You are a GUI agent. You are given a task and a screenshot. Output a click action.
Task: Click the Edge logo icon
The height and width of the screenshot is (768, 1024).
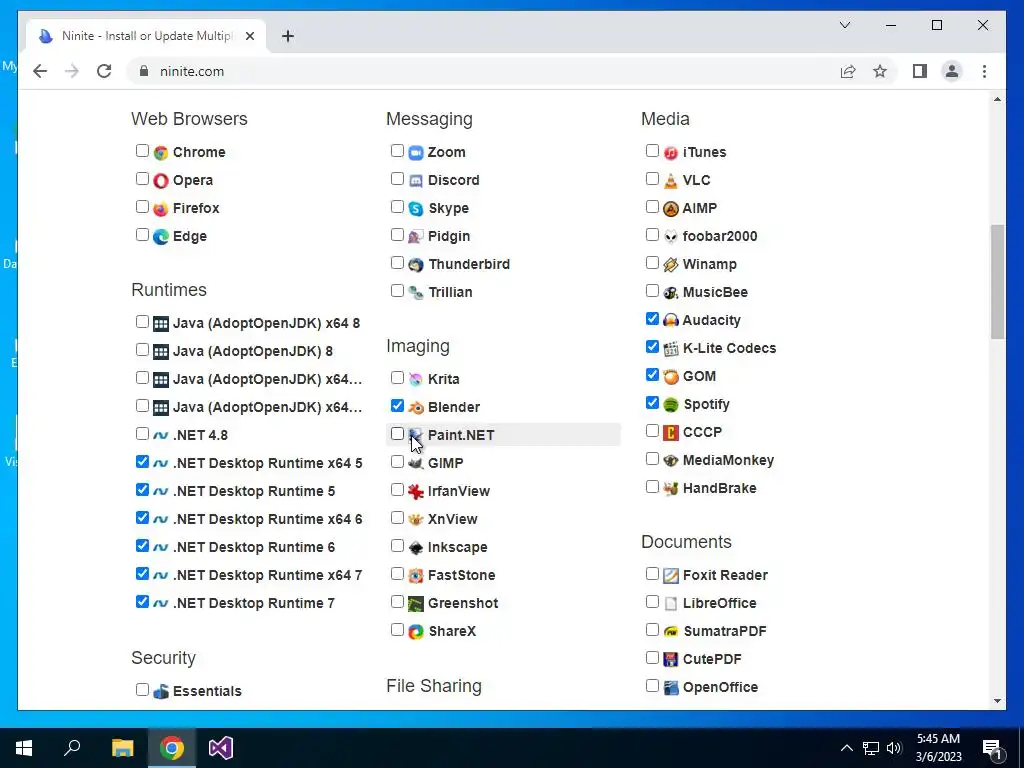161,237
